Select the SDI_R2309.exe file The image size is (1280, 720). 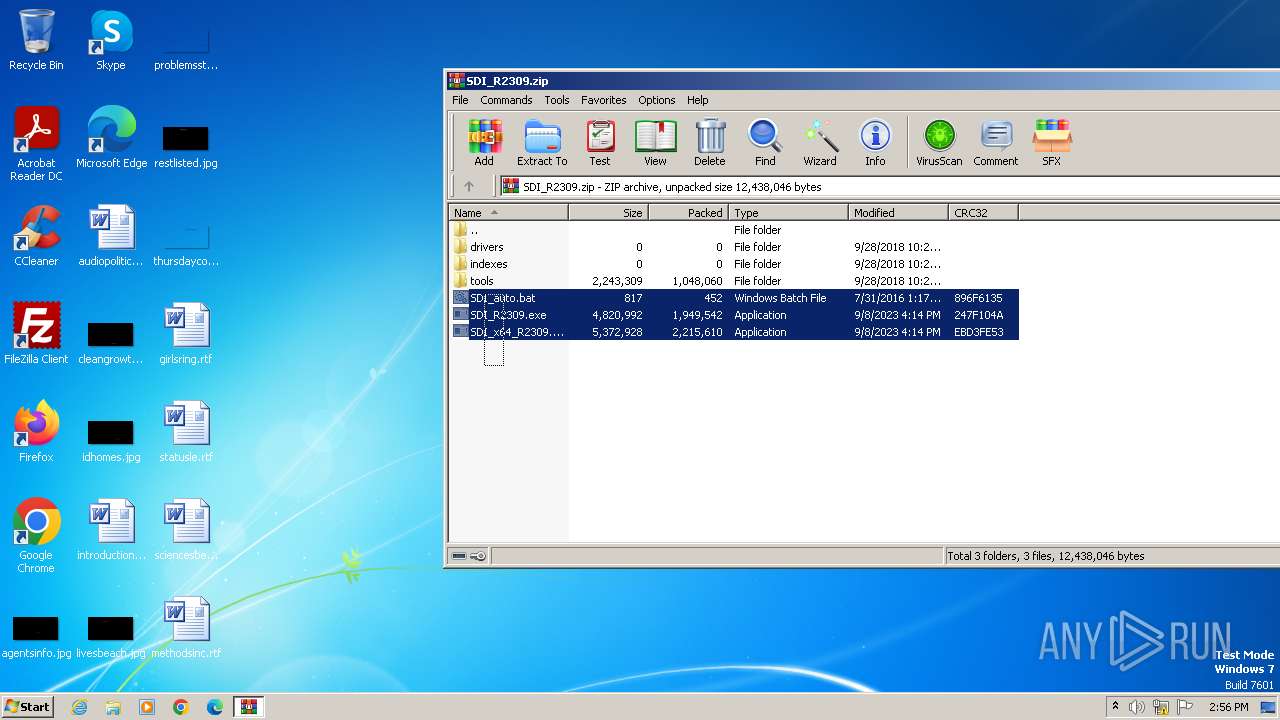point(734,315)
